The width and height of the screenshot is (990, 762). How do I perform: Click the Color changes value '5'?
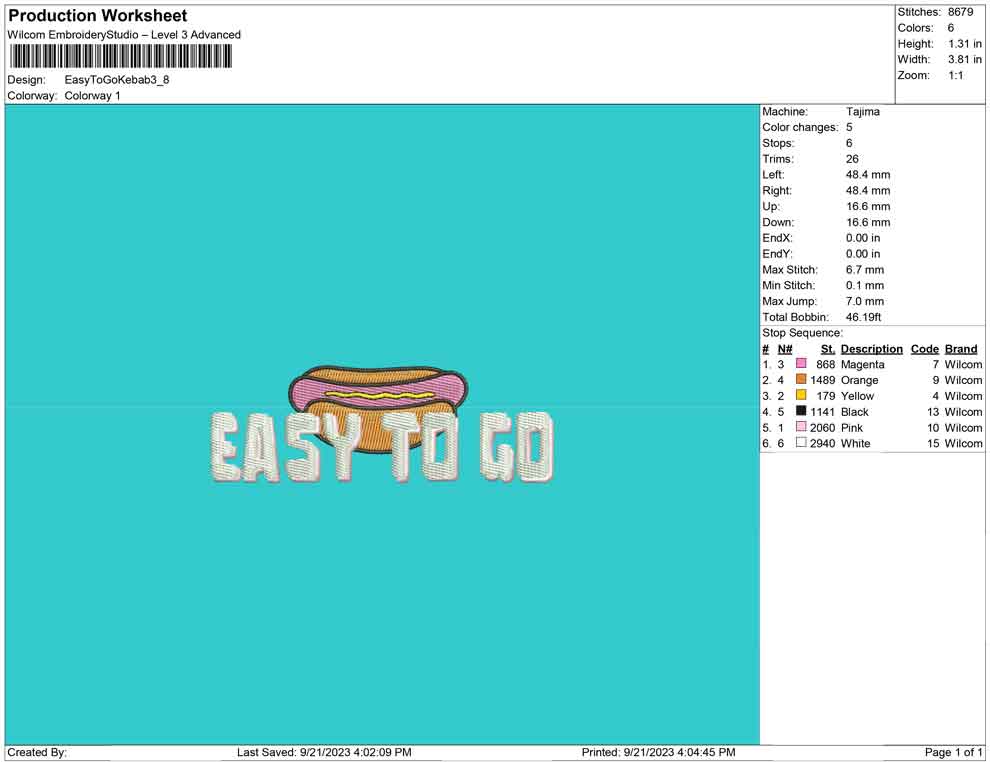849,128
